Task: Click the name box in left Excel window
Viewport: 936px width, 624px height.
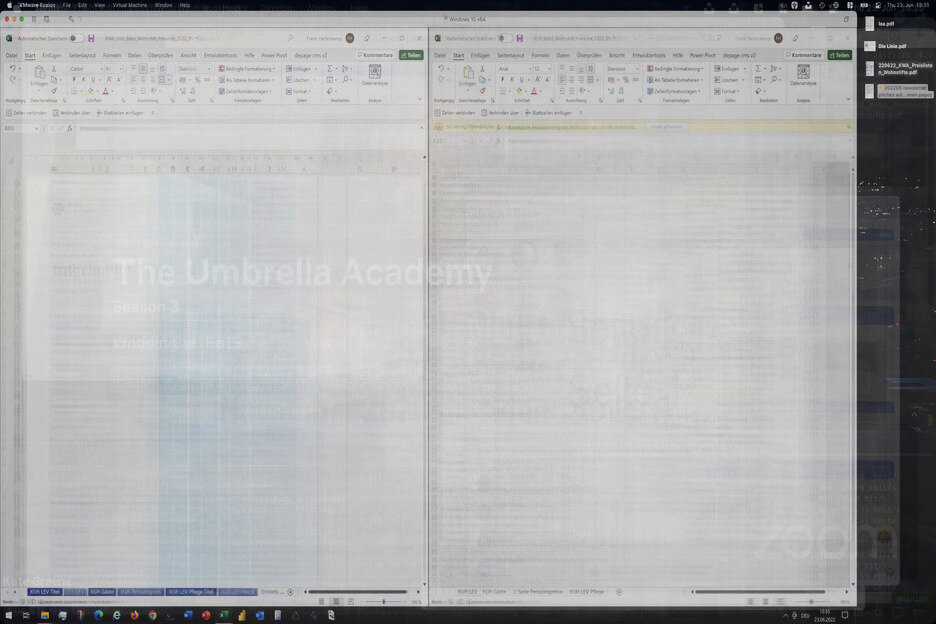Action: (x=20, y=128)
